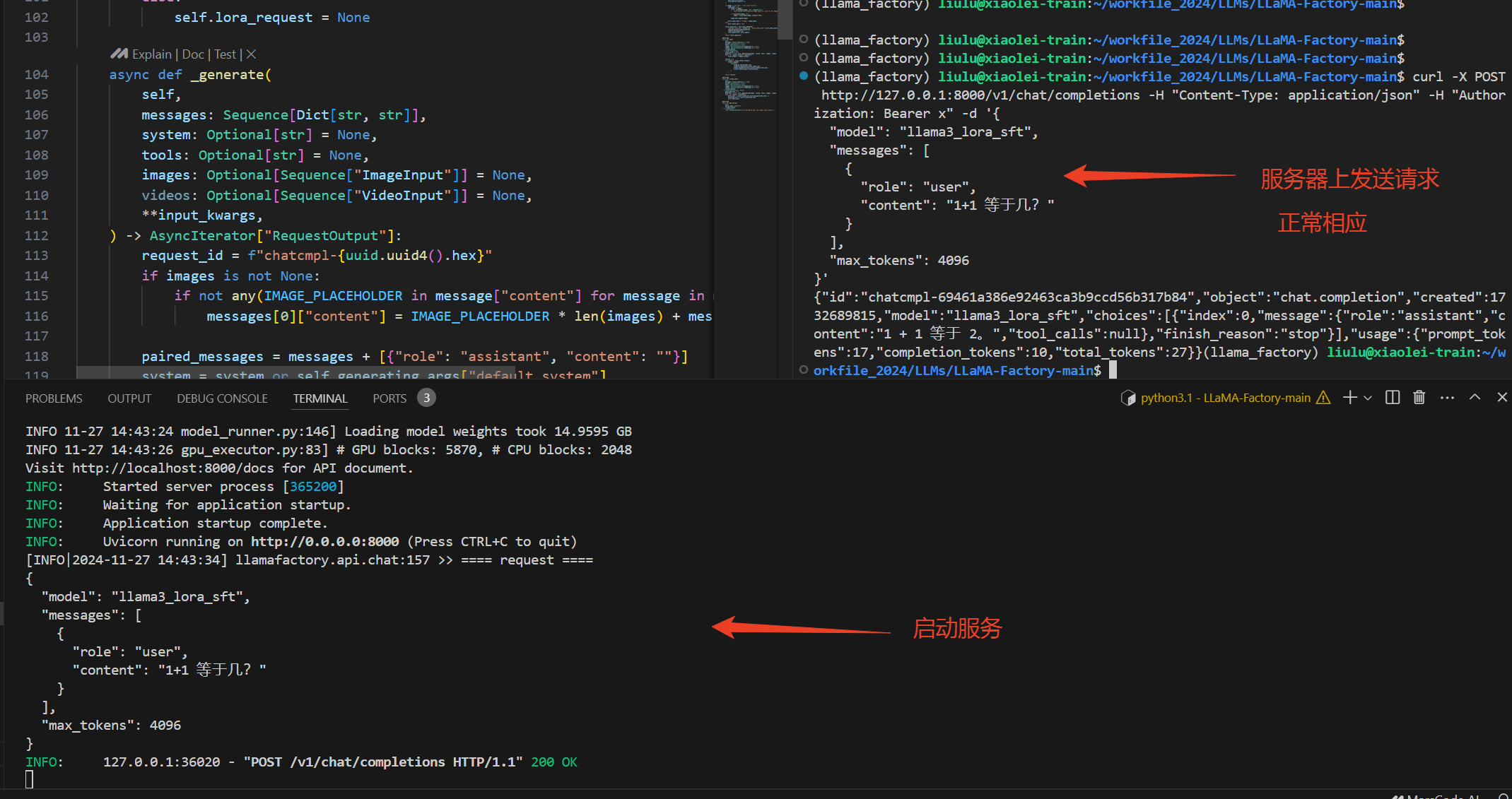Dismiss code lens with X icon
This screenshot has width=1512, height=799.
[251, 54]
